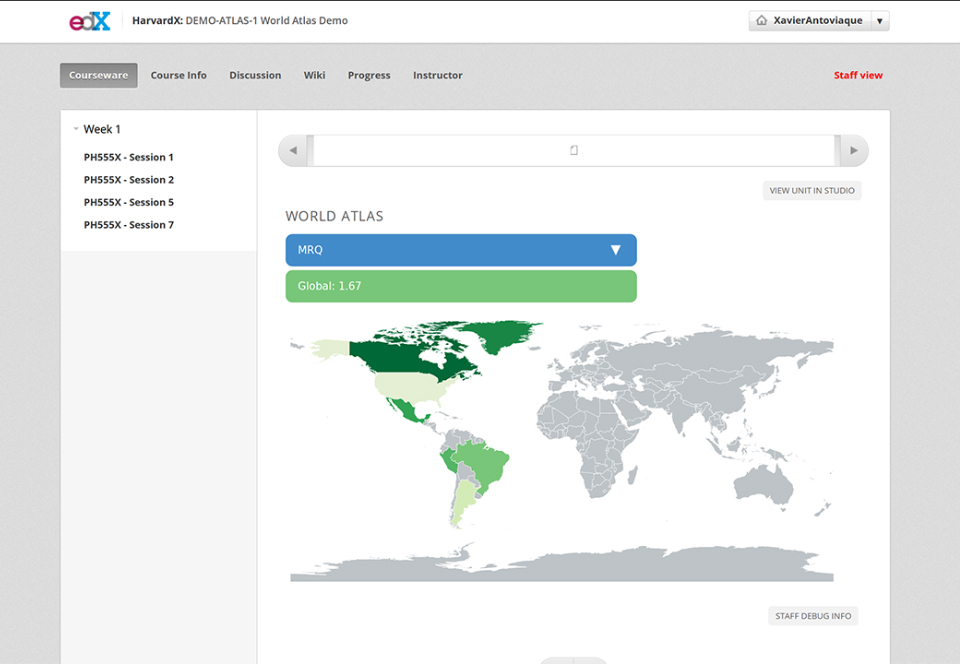
Task: Open PH555X - Session 2
Action: pos(129,180)
